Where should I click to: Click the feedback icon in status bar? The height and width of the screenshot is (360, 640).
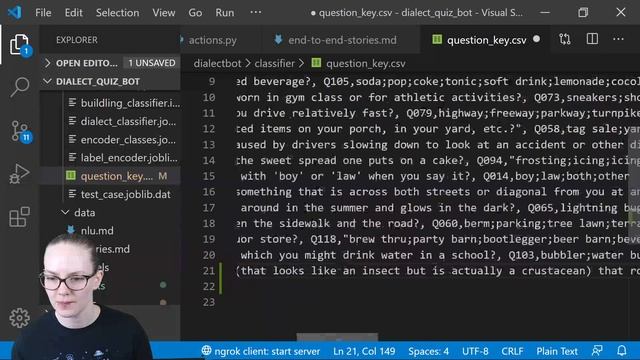pyautogui.click(x=597, y=351)
